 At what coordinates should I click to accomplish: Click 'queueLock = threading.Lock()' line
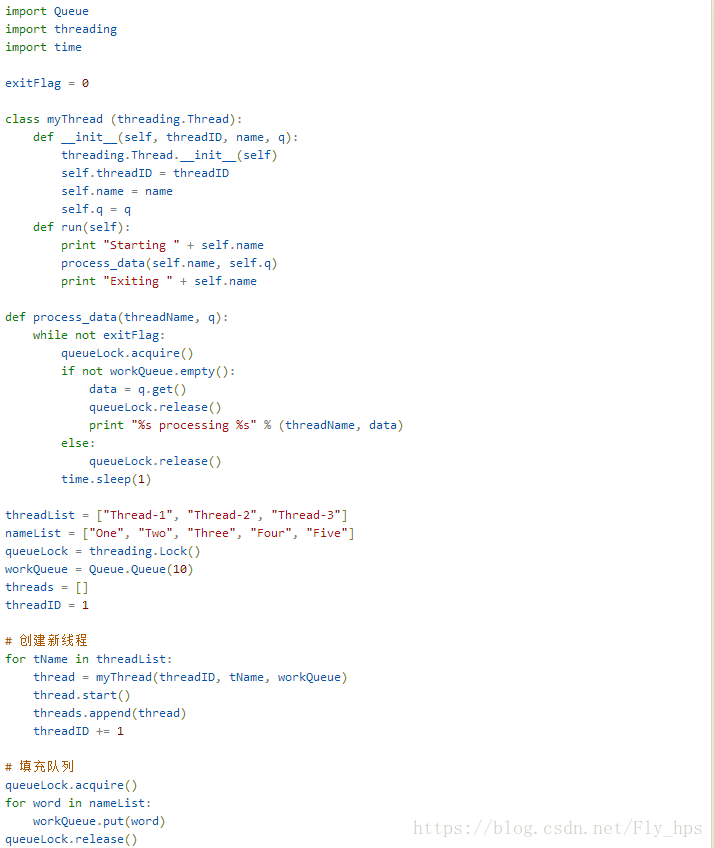click(103, 551)
